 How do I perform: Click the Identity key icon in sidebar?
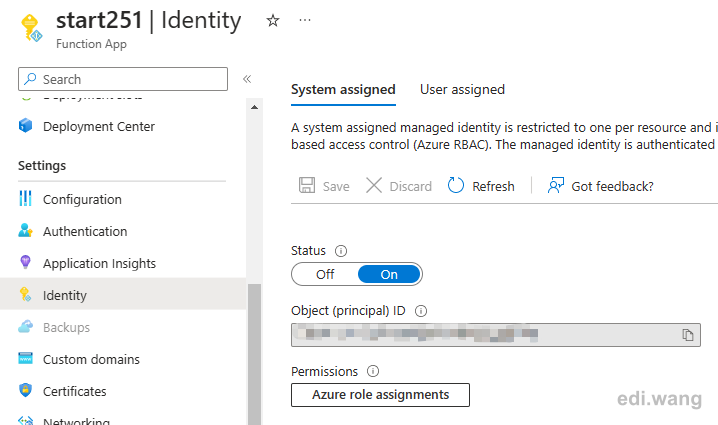(x=26, y=294)
